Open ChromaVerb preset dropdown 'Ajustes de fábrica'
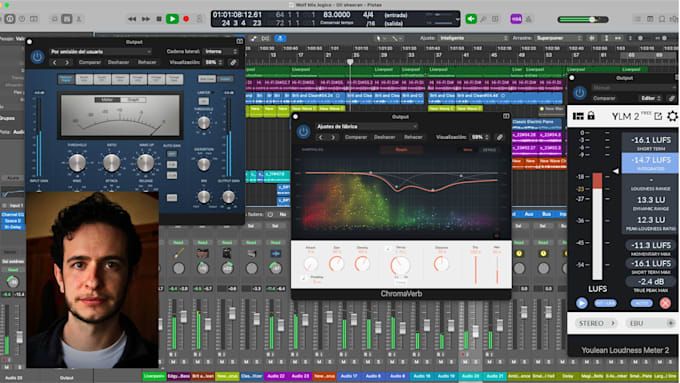The width and height of the screenshot is (680, 383). tap(366, 126)
